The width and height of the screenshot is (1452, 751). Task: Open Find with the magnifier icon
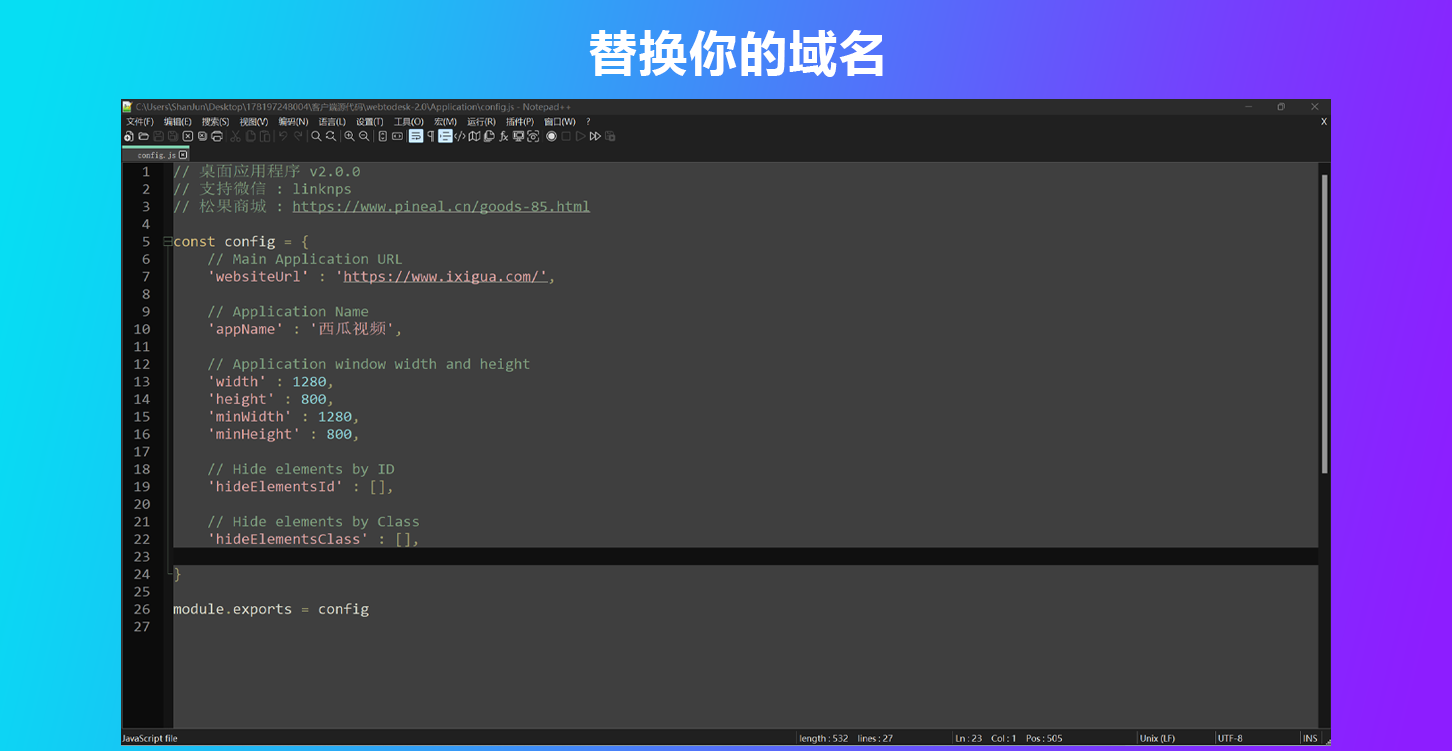tap(316, 136)
